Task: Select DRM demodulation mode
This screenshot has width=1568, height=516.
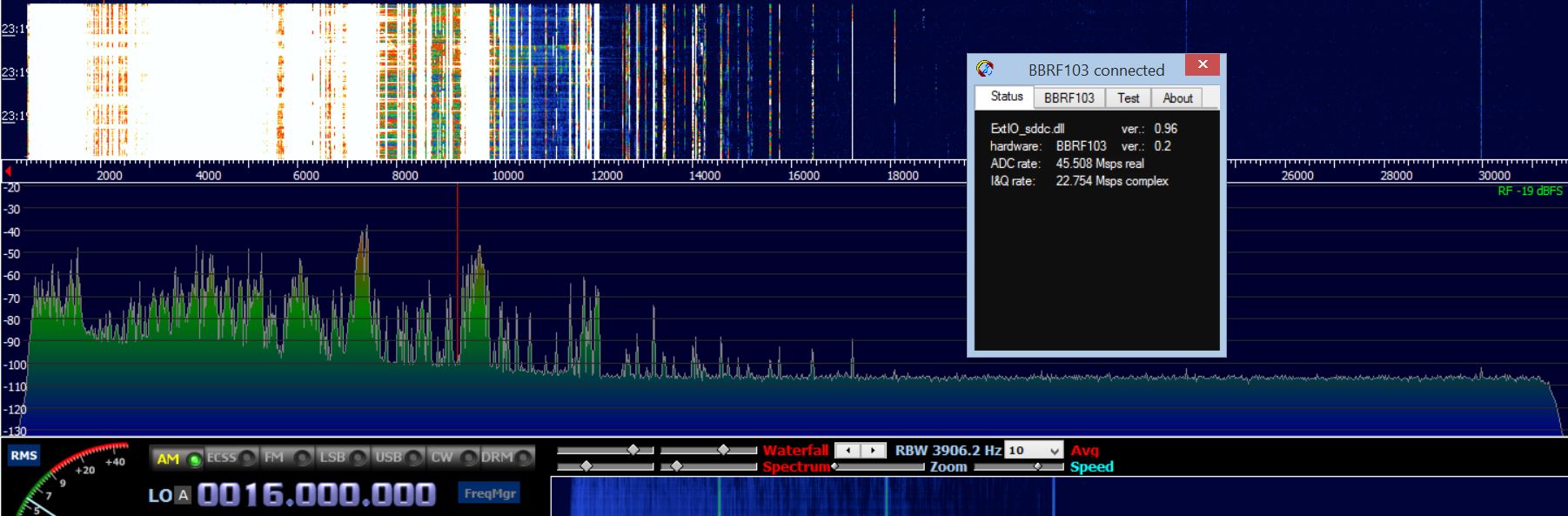Action: [x=506, y=458]
